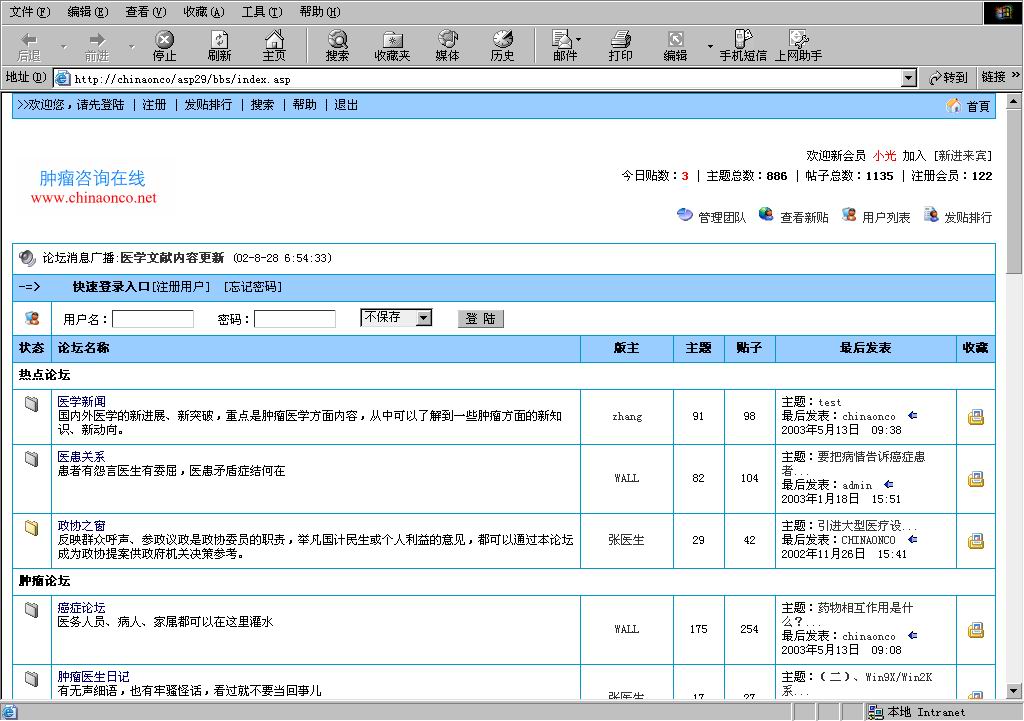Screen dimensions: 1024x721
Task: Click the 查看新贴 icon
Action: [766, 214]
